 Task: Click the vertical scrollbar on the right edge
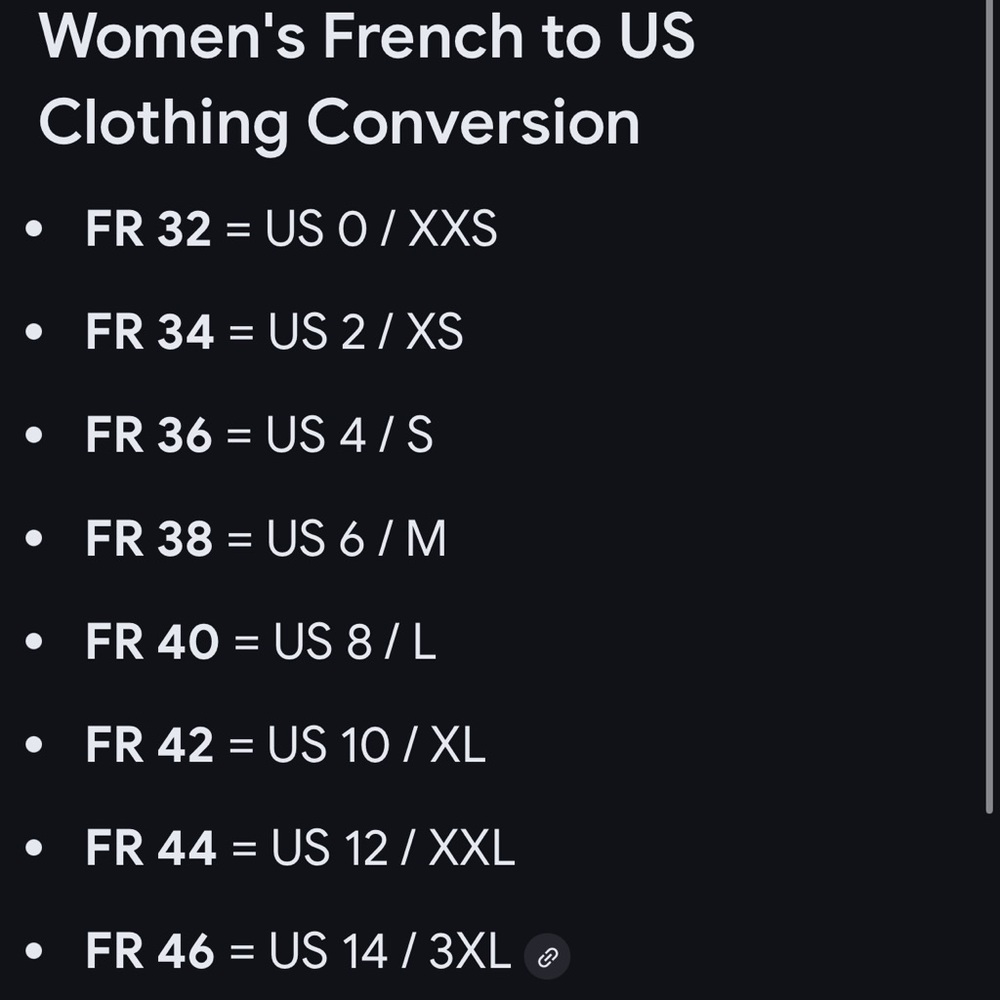click(x=989, y=400)
